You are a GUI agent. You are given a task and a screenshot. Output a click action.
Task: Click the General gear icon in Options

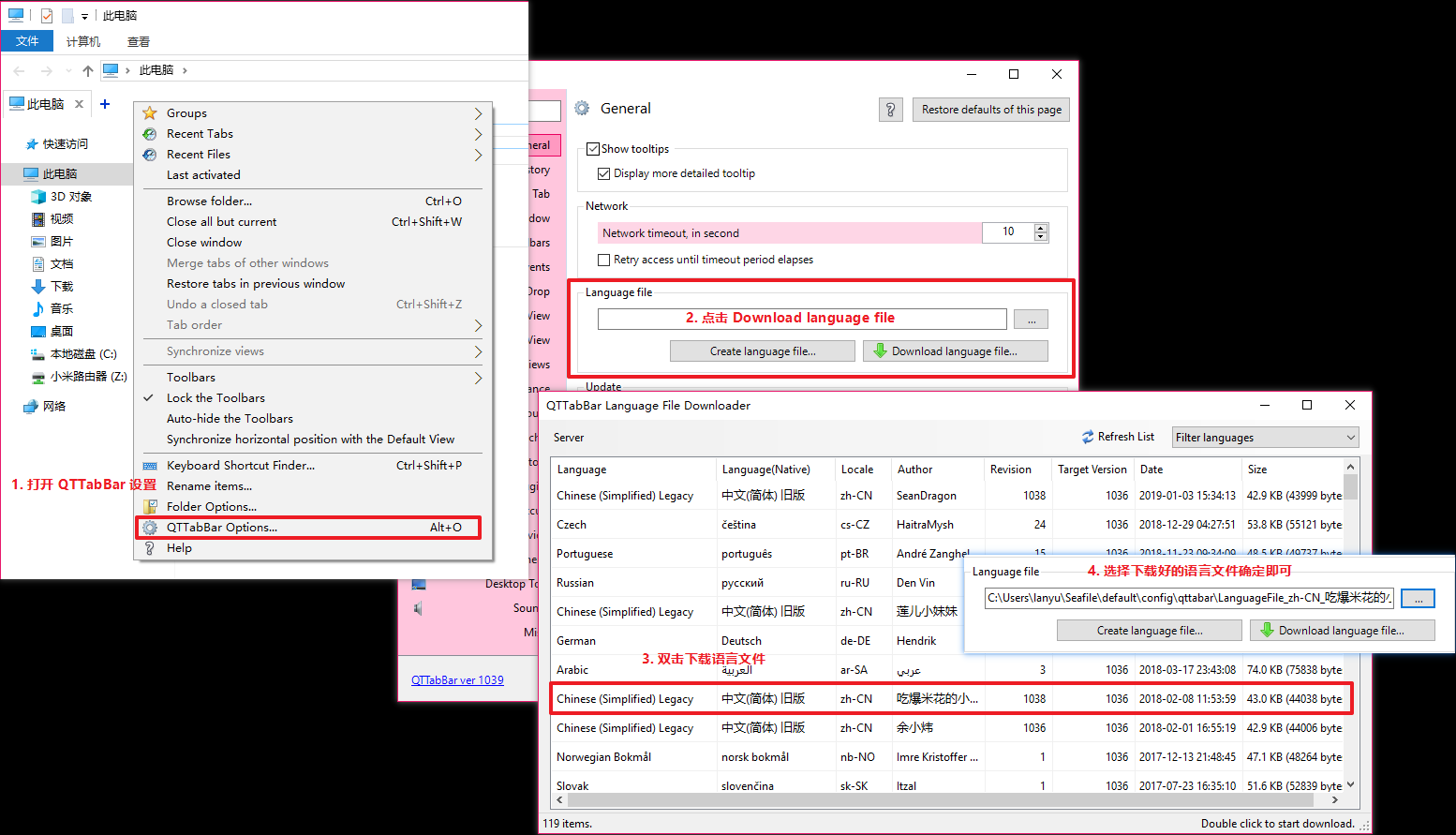(x=582, y=109)
